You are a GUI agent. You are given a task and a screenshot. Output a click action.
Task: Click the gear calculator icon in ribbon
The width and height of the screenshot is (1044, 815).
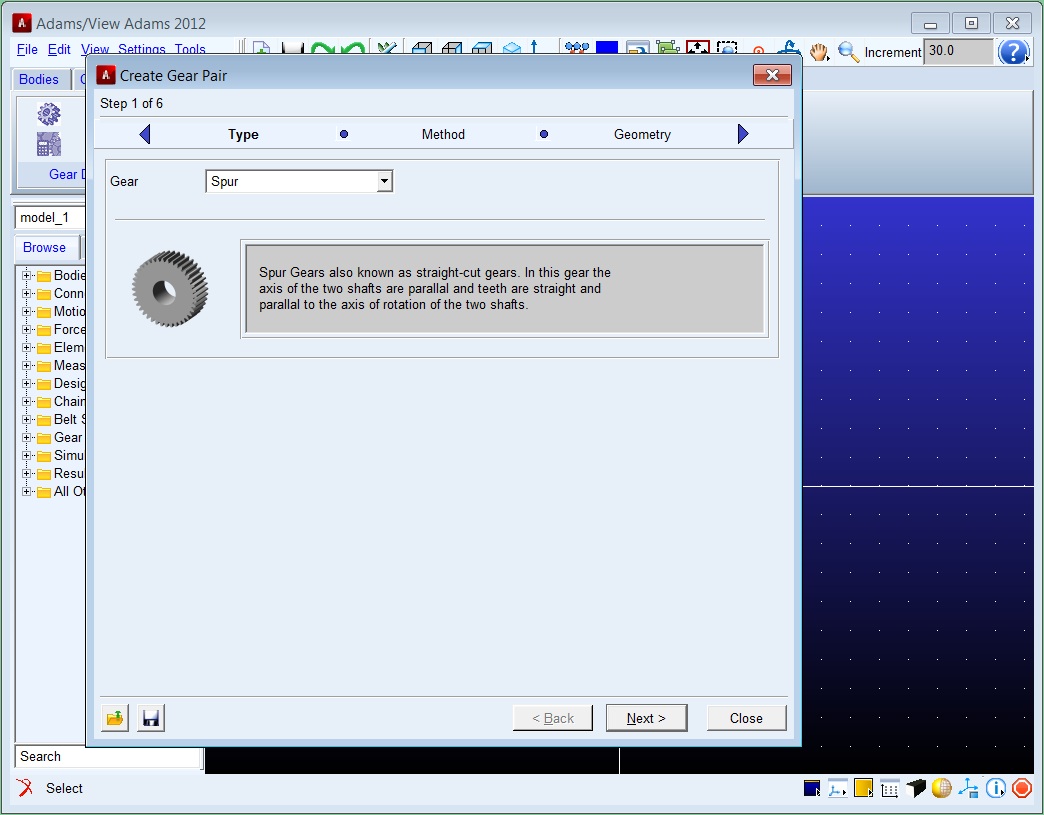49,144
